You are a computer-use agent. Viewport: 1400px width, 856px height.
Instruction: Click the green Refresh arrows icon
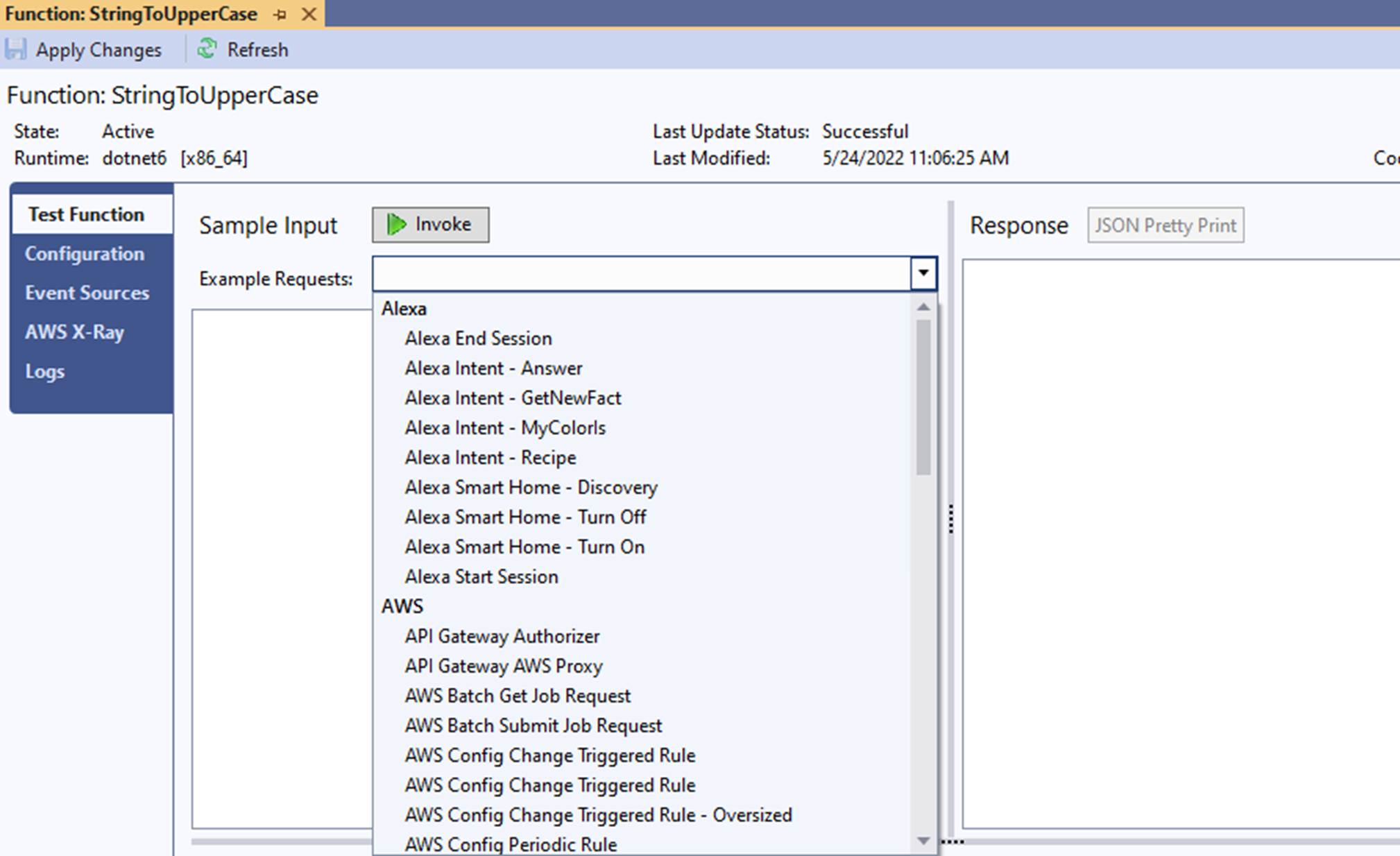point(207,49)
